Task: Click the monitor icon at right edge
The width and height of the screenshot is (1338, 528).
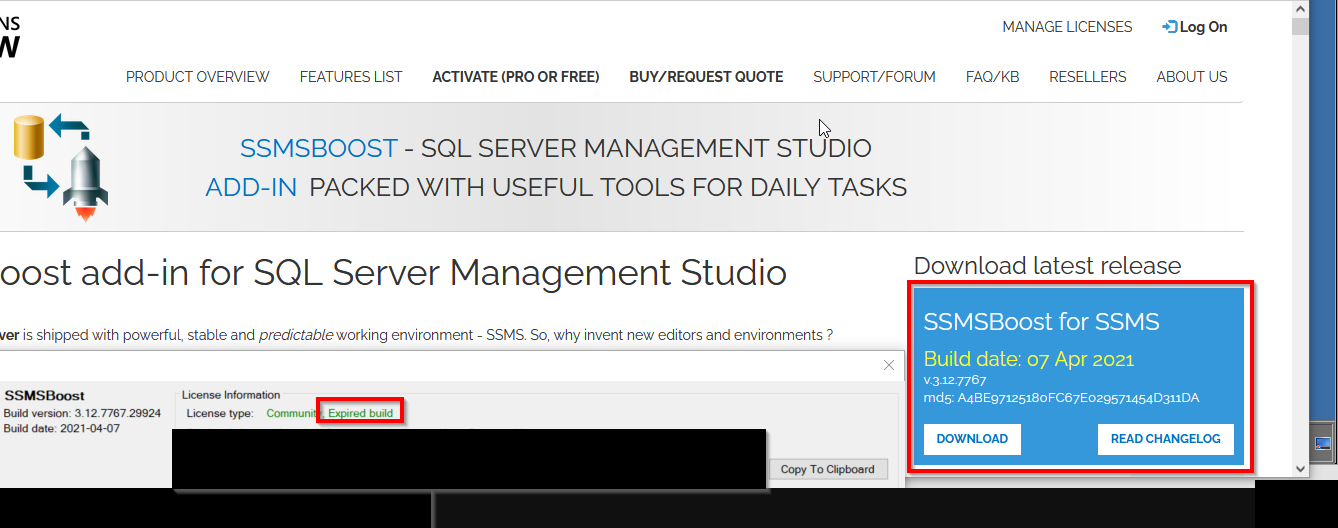Action: [1323, 443]
